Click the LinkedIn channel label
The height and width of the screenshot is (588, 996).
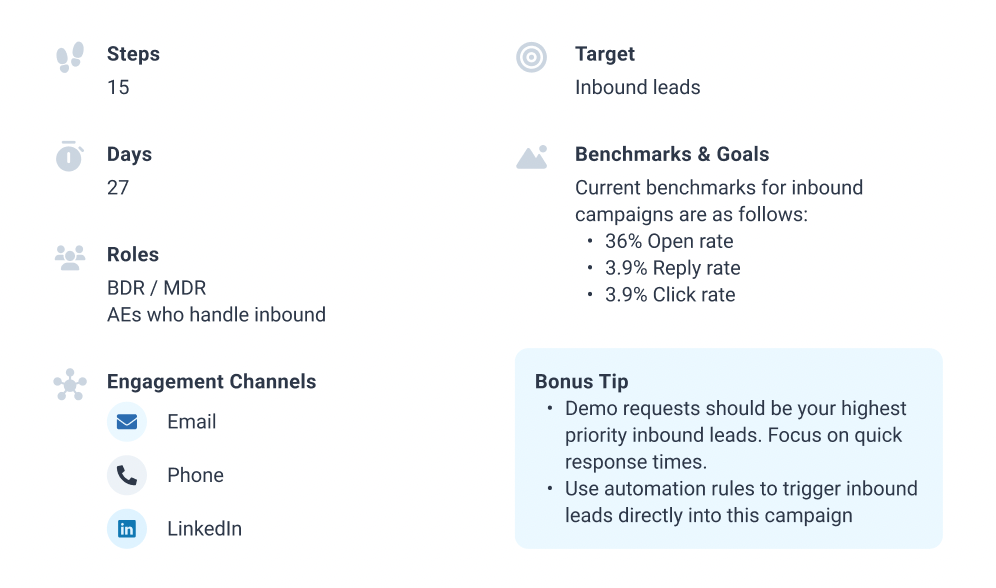205,528
